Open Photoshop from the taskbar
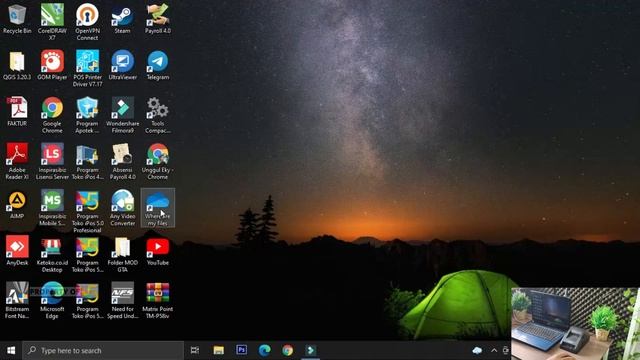640x360 pixels. [242, 350]
